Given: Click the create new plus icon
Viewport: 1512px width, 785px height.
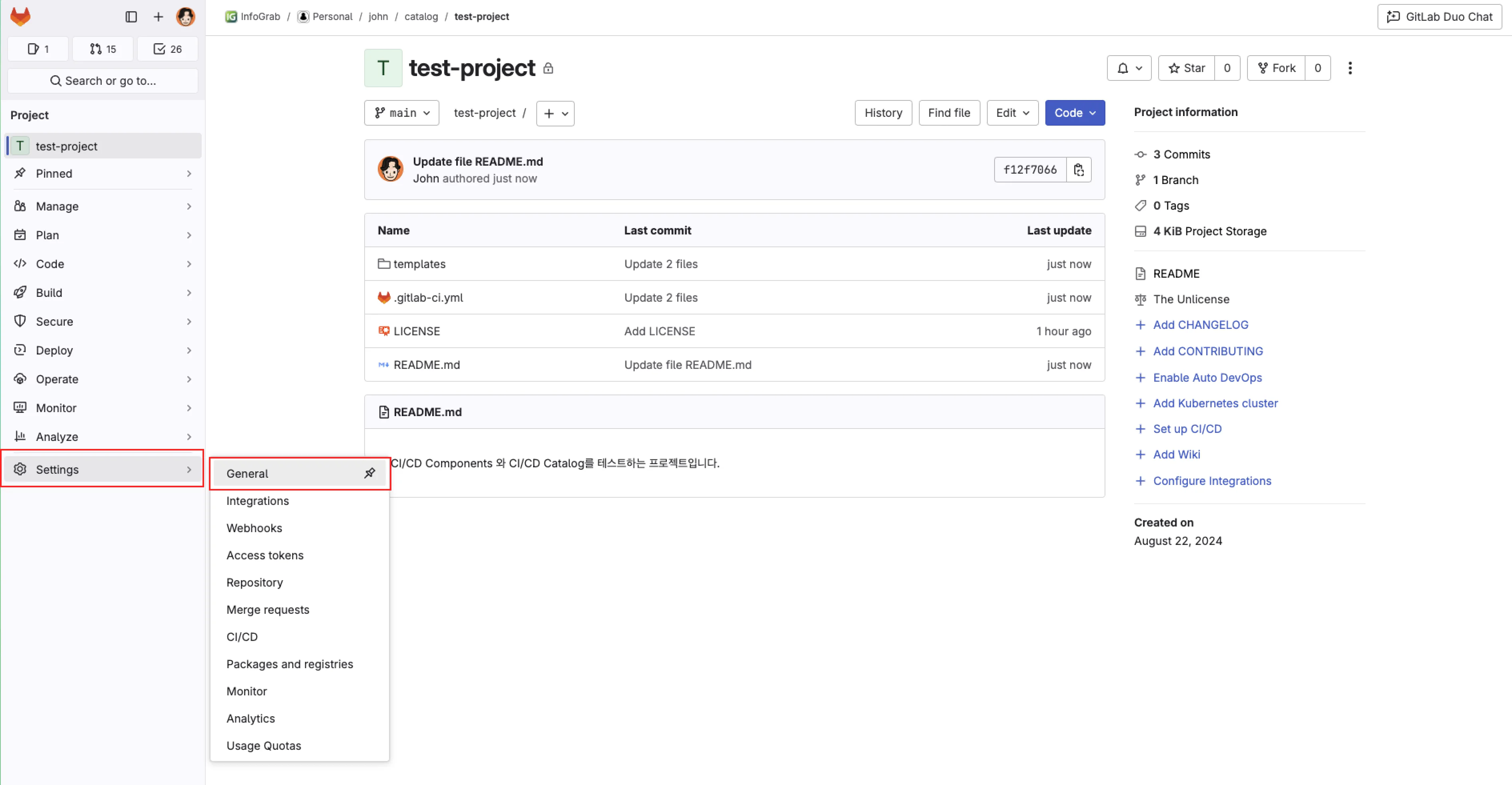Looking at the screenshot, I should click(158, 16).
